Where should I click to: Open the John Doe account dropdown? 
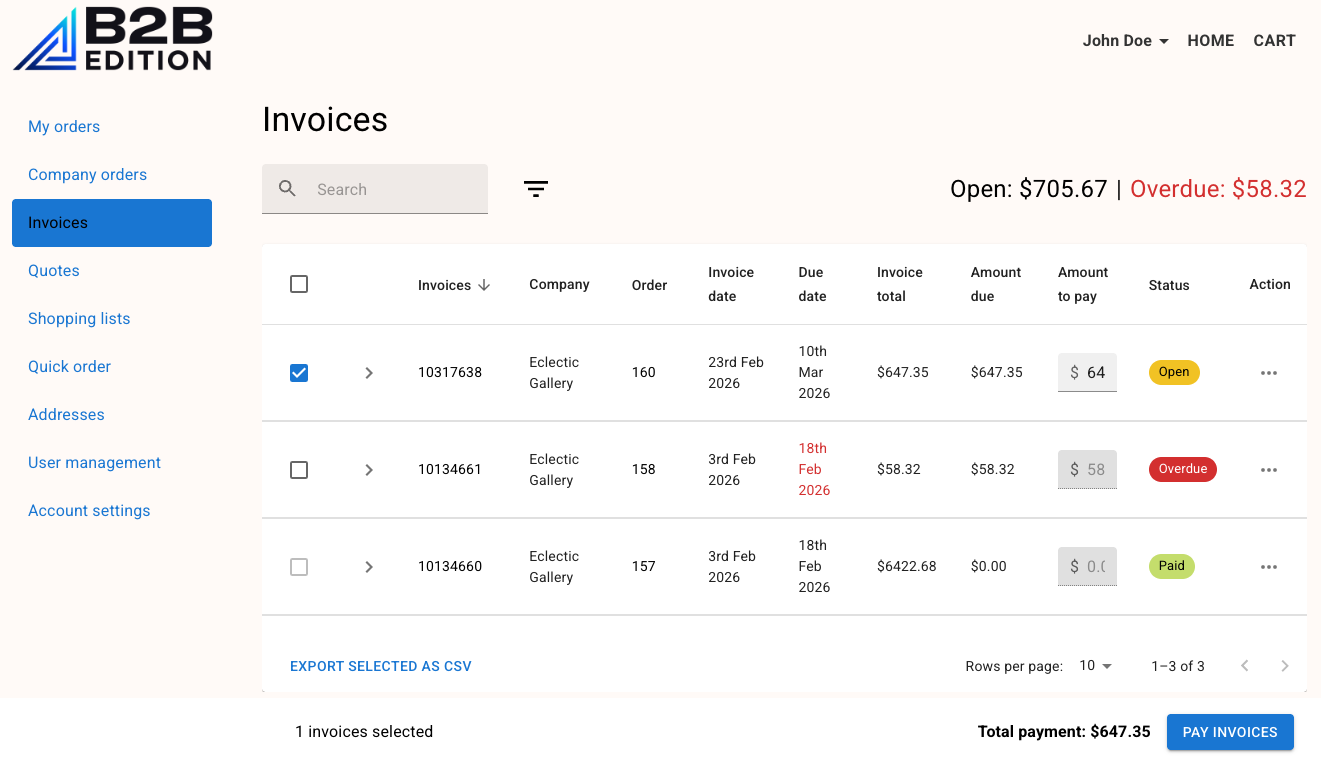click(1125, 40)
